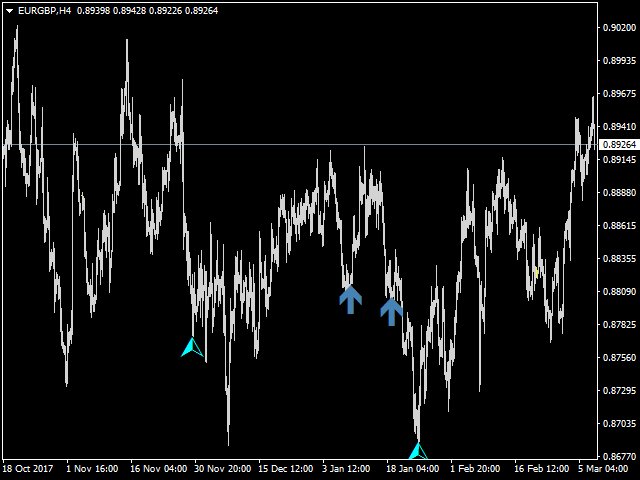Click the 1 Nov 16:00 time label

92,469
